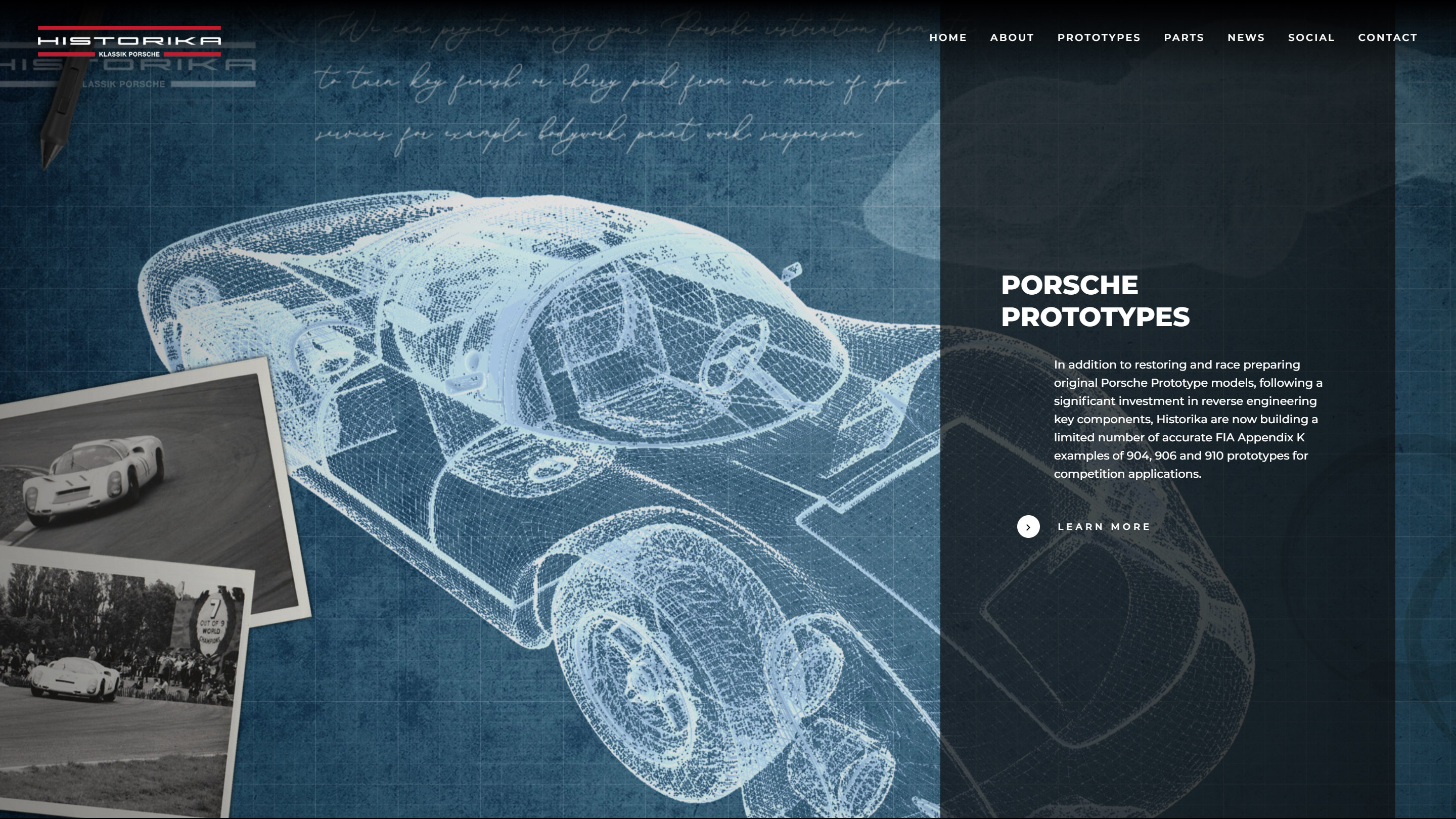The image size is (1456, 819).
Task: Click the '7 out of 9' sign in photo
Action: tap(213, 624)
